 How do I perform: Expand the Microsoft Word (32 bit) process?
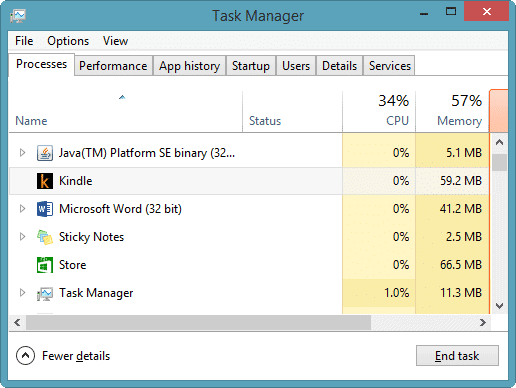coord(22,209)
